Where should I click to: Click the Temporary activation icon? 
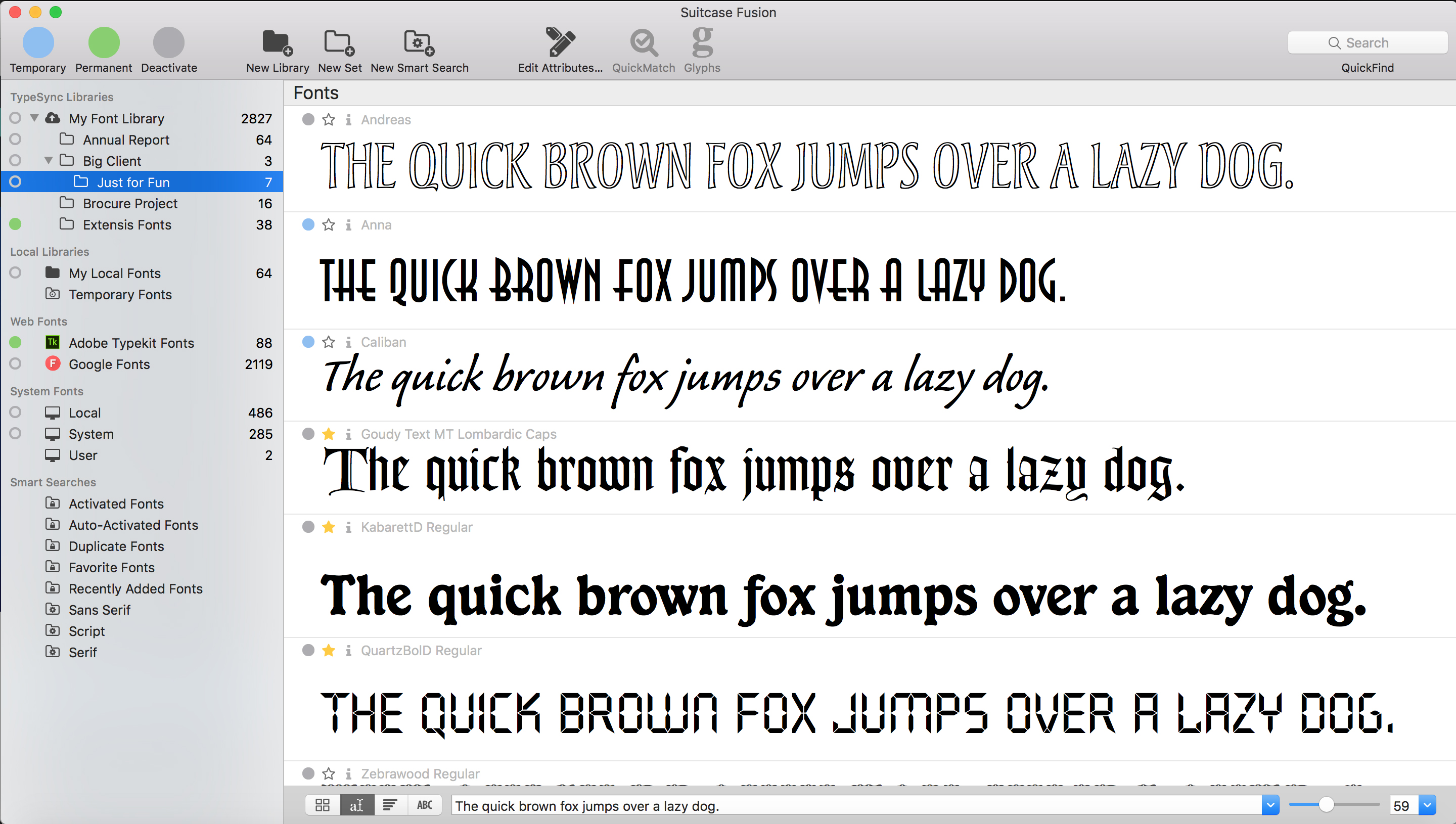tap(38, 43)
